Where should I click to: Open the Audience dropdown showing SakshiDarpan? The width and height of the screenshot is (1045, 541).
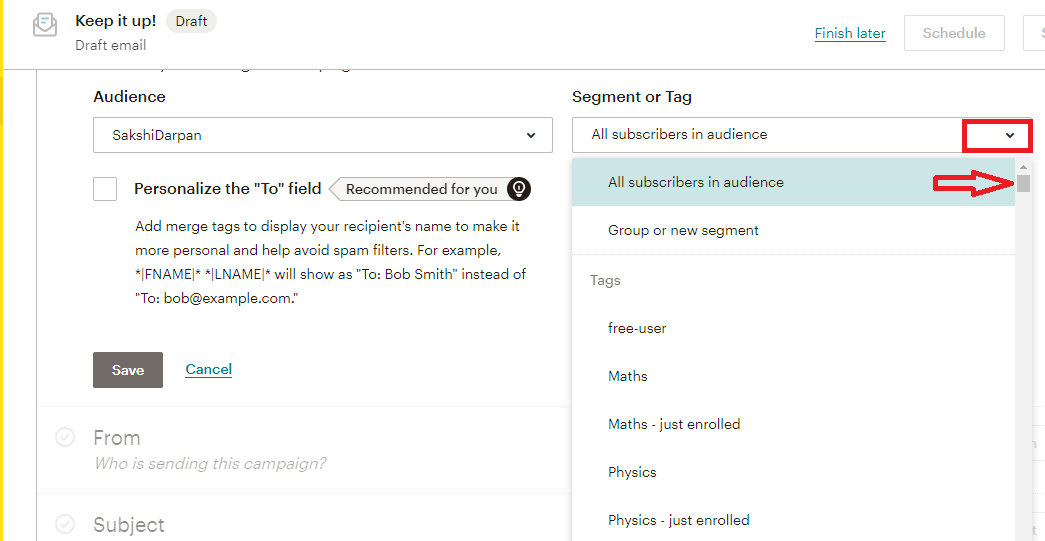(x=322, y=135)
